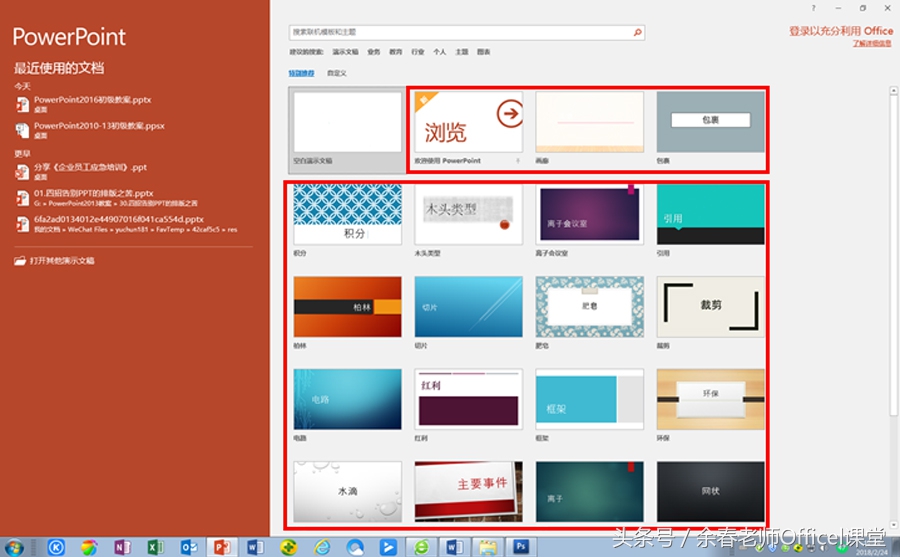
Task: Click the 图表 suggested search link
Action: [x=484, y=52]
